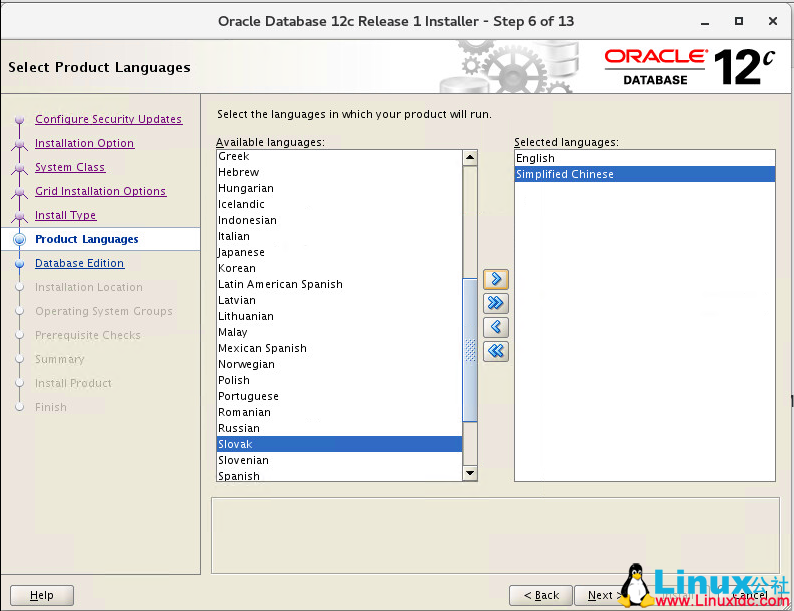The width and height of the screenshot is (794, 611).
Task: Select Mexican Spanish in the Available languages list
Action: 339,348
